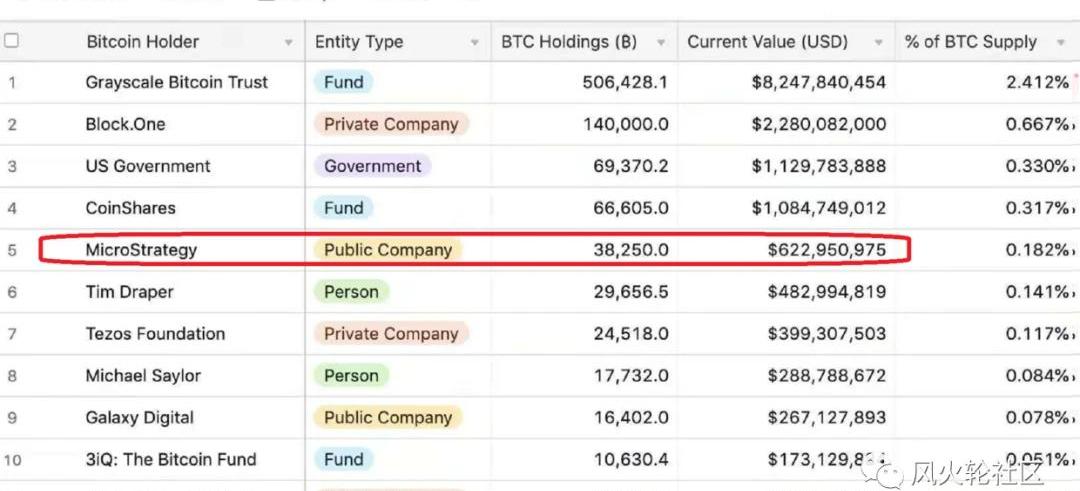Select the Public Company tag for MicroStrategy
Screen dimensions: 1080x491
point(388,250)
